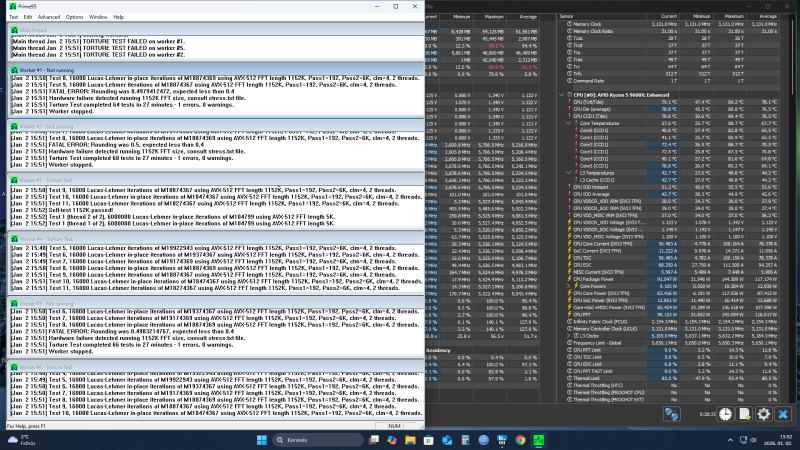Open Microsoft Store from the taskbar

pos(429,440)
